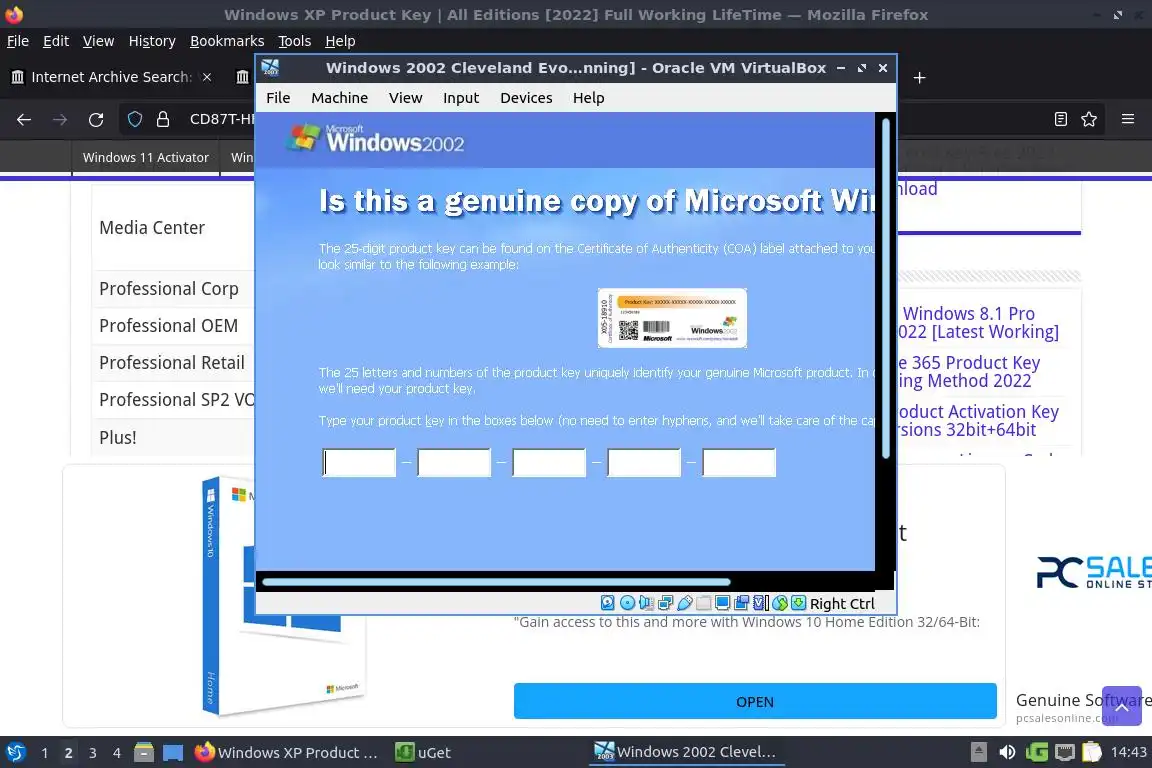Open Office 365 Product Key link
The image size is (1152, 768).
point(968,372)
